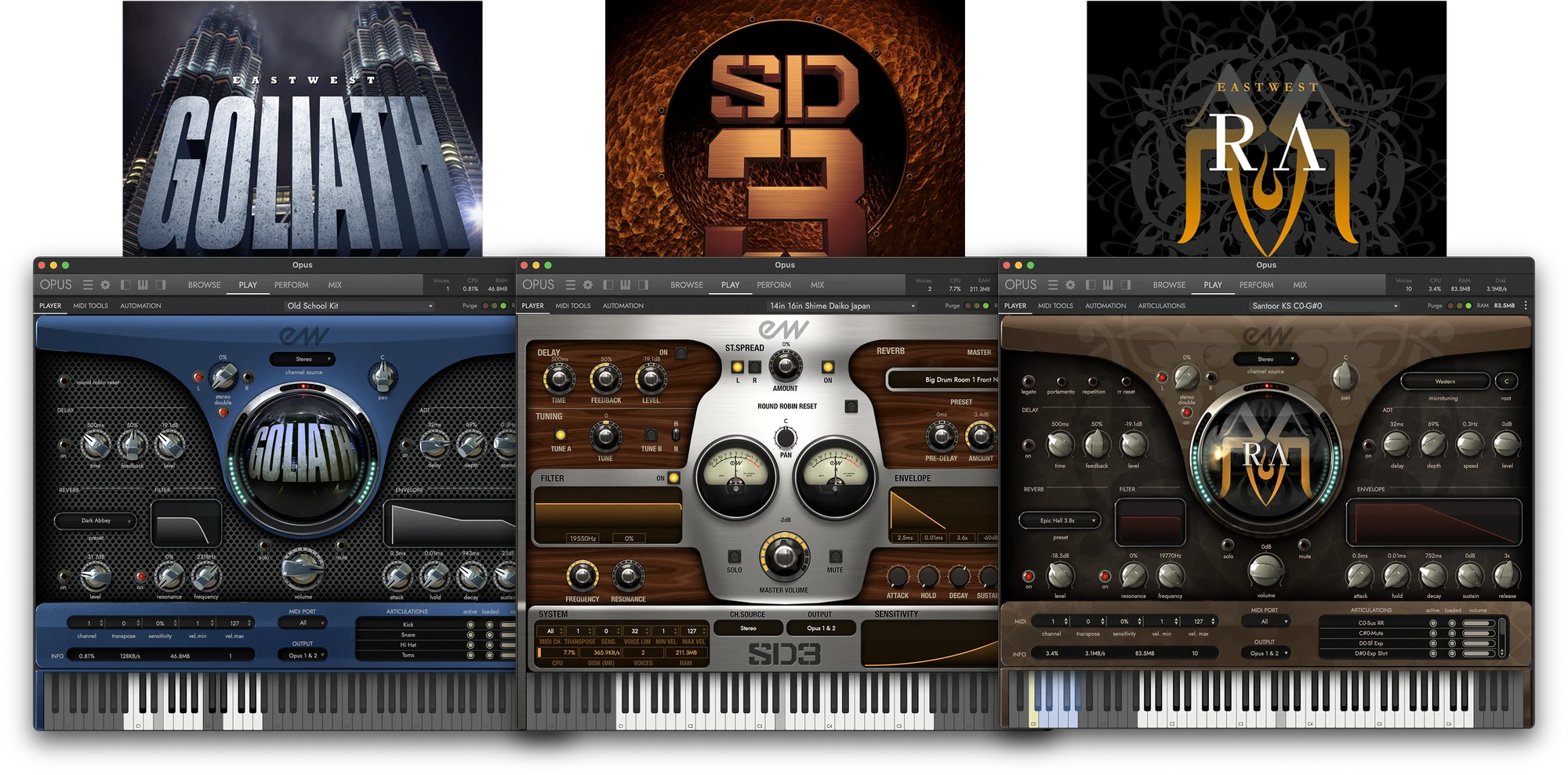
Task: Toggle the SD3 Solo button
Action: [x=734, y=556]
